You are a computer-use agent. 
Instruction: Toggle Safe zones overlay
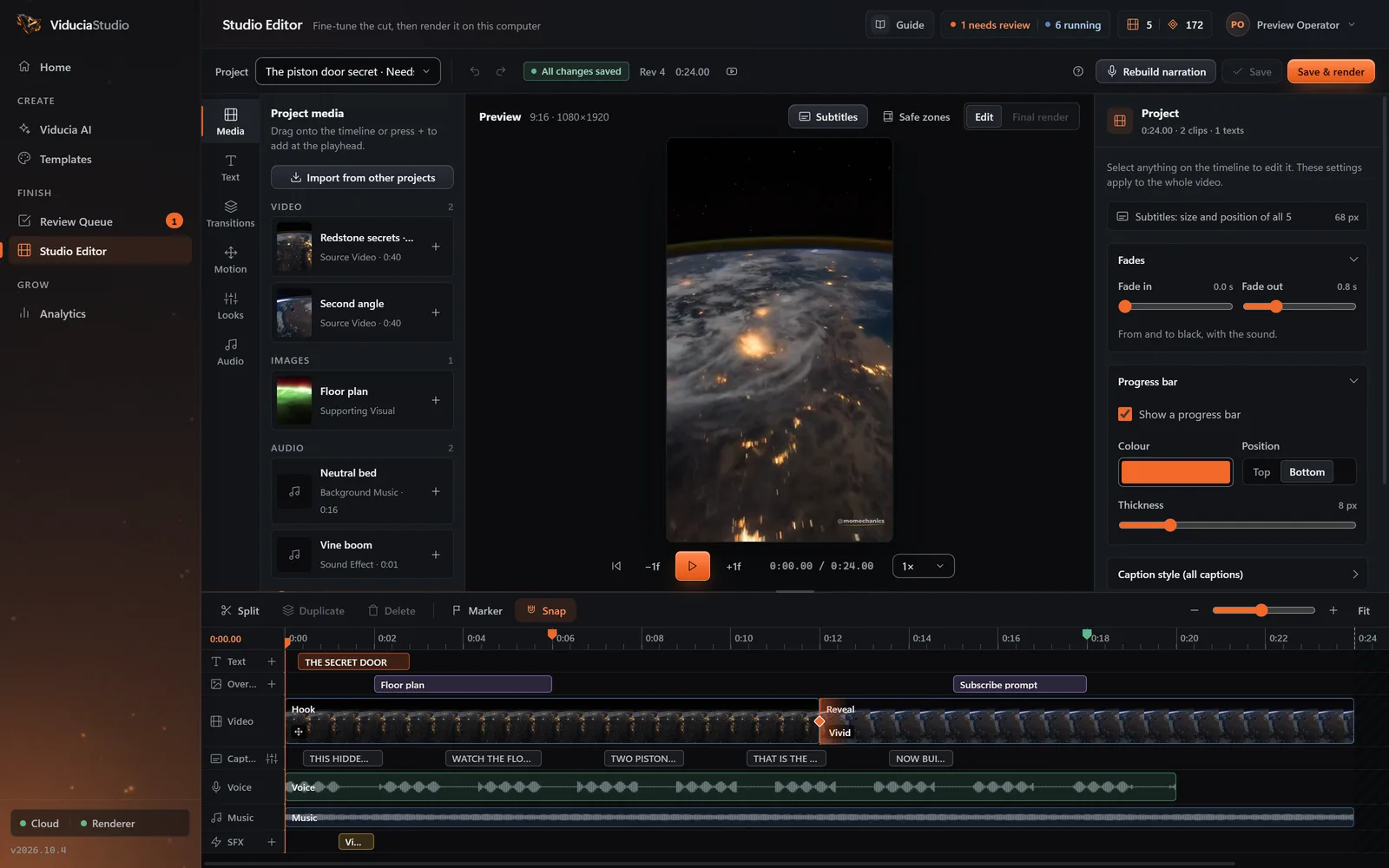click(x=916, y=116)
